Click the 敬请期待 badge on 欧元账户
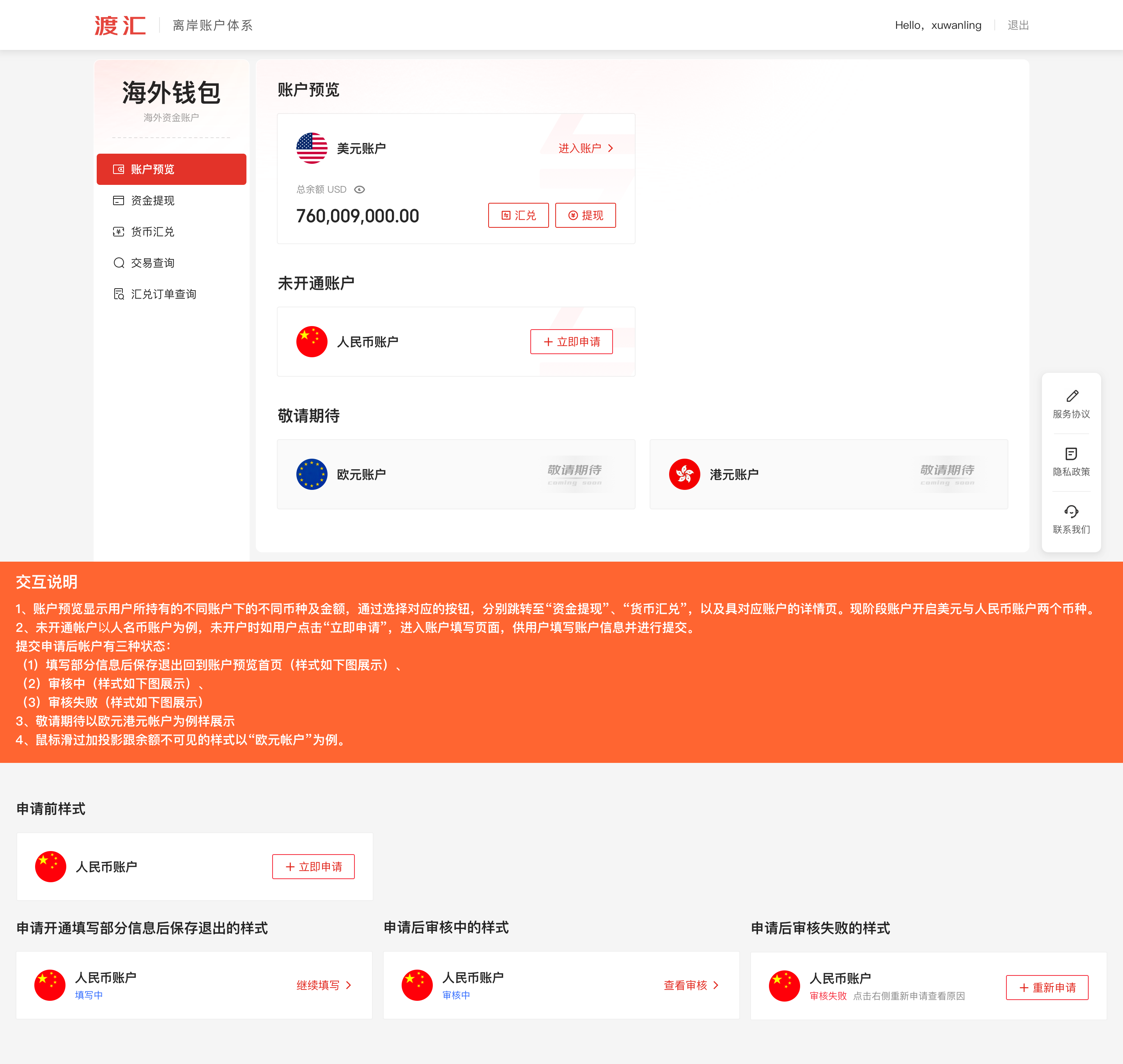Image resolution: width=1123 pixels, height=1064 pixels. (x=574, y=474)
